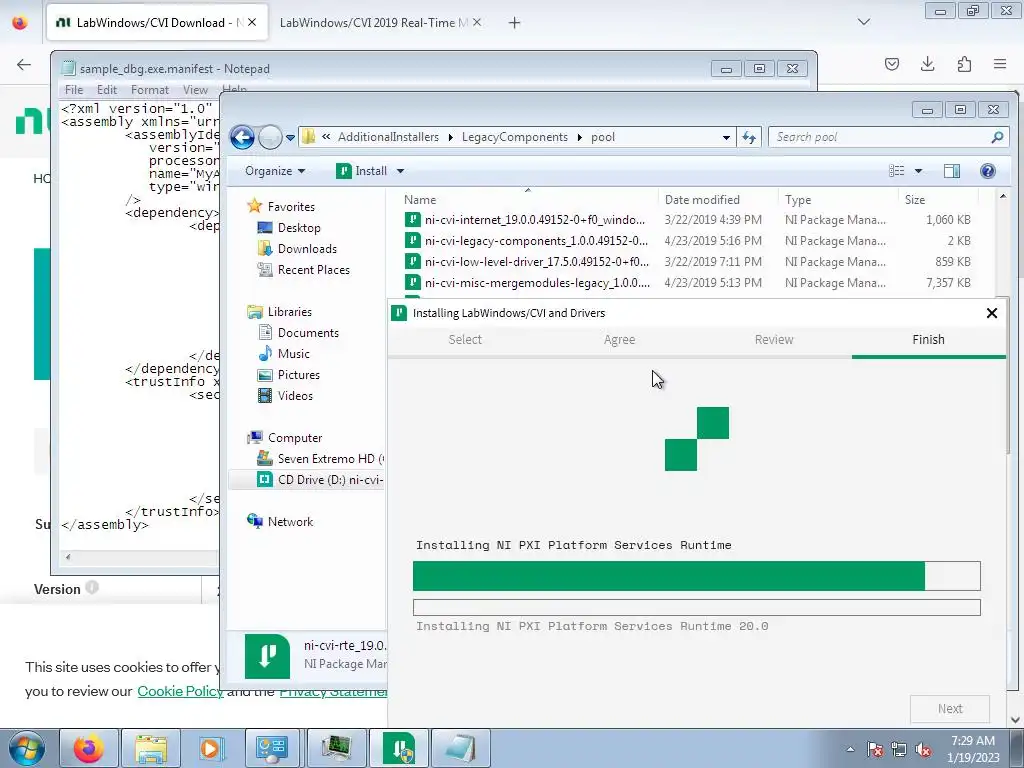Open Firefox hamburger application menu

[1000, 64]
